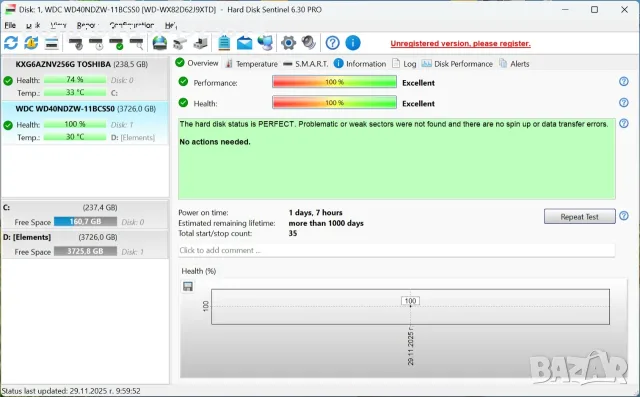Click the globe with monitor toolbar icon
Screen dimensions: 640x397
[265, 43]
